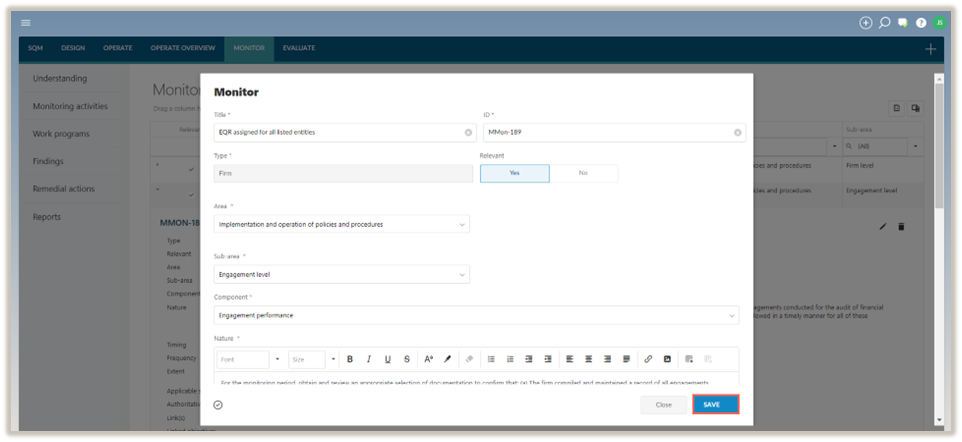Open the Font size dropdown
This screenshot has height=442, width=962.
click(x=313, y=359)
